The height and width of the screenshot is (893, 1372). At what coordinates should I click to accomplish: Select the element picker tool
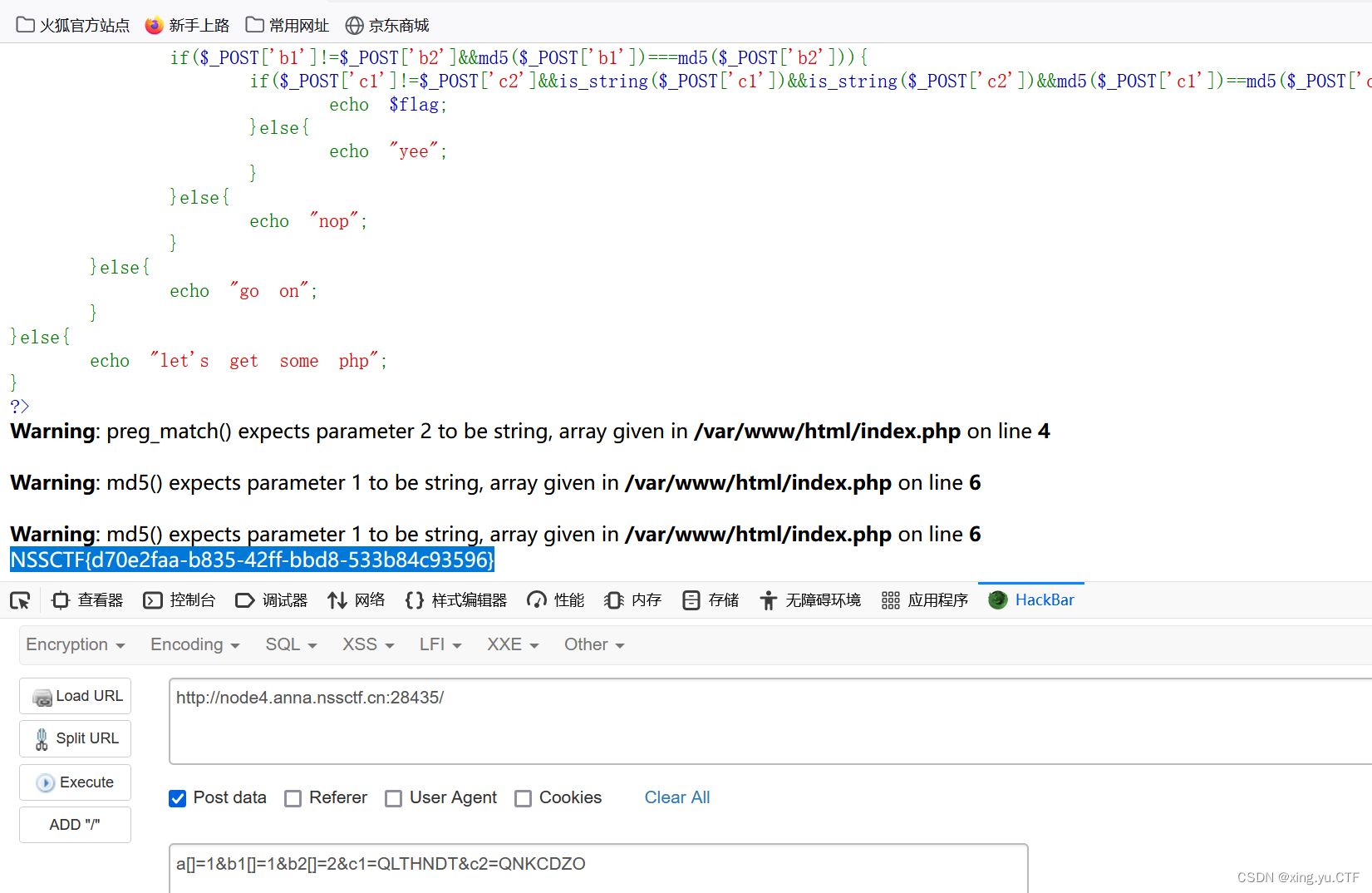coord(19,599)
